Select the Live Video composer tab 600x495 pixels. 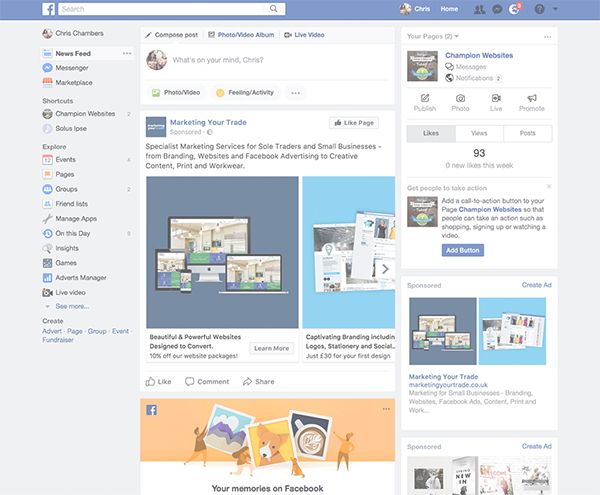pos(304,35)
